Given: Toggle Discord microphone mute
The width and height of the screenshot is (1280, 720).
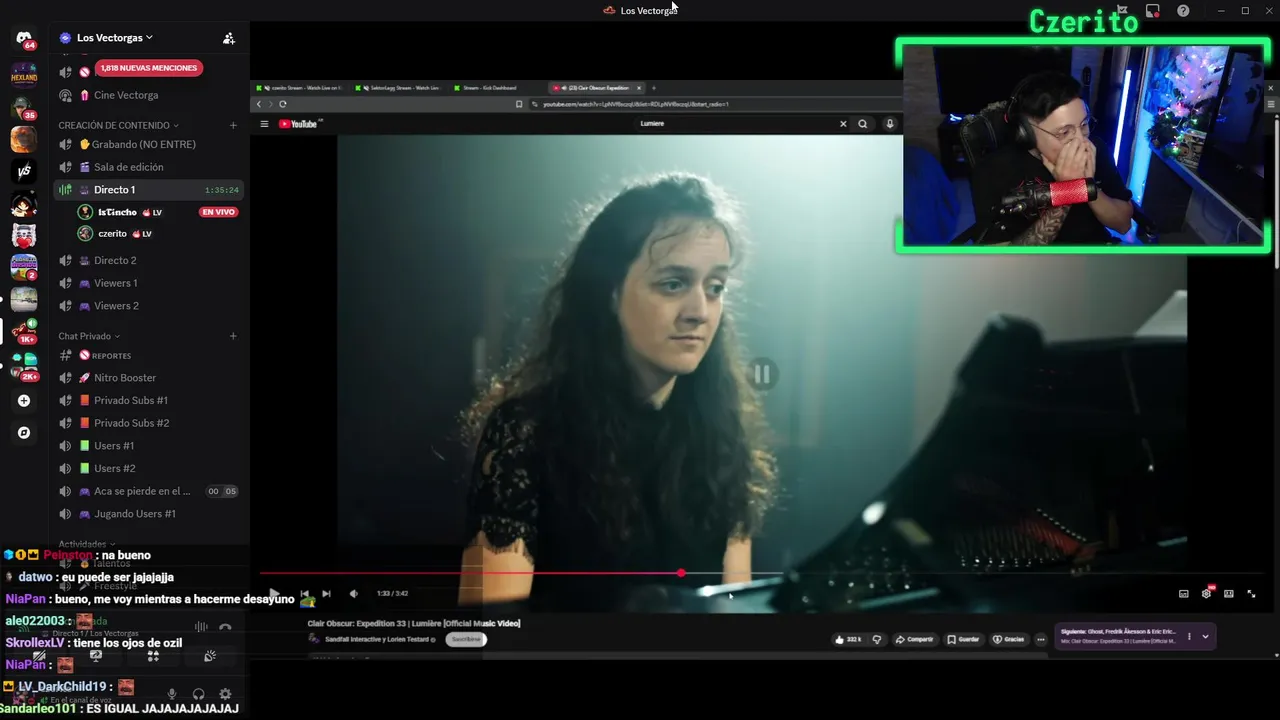Looking at the screenshot, I should coord(172,694).
